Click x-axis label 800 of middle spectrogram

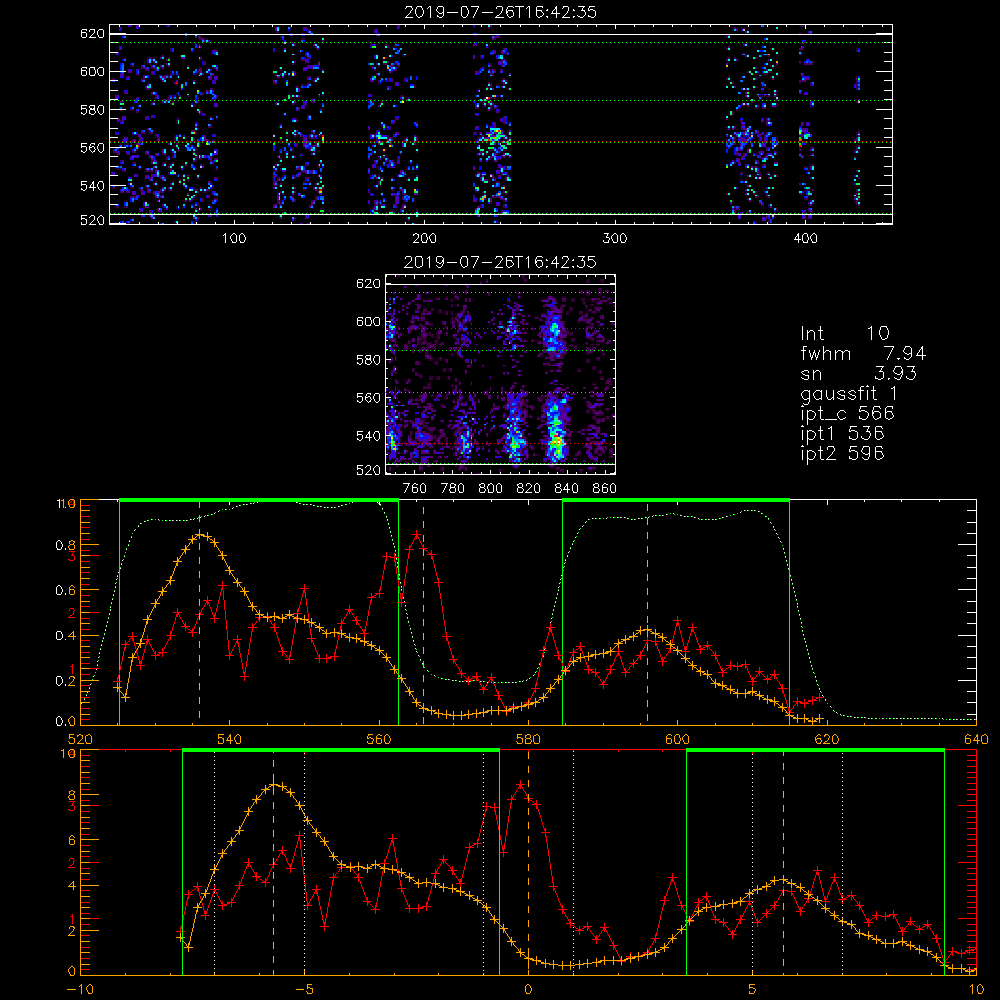(490, 489)
